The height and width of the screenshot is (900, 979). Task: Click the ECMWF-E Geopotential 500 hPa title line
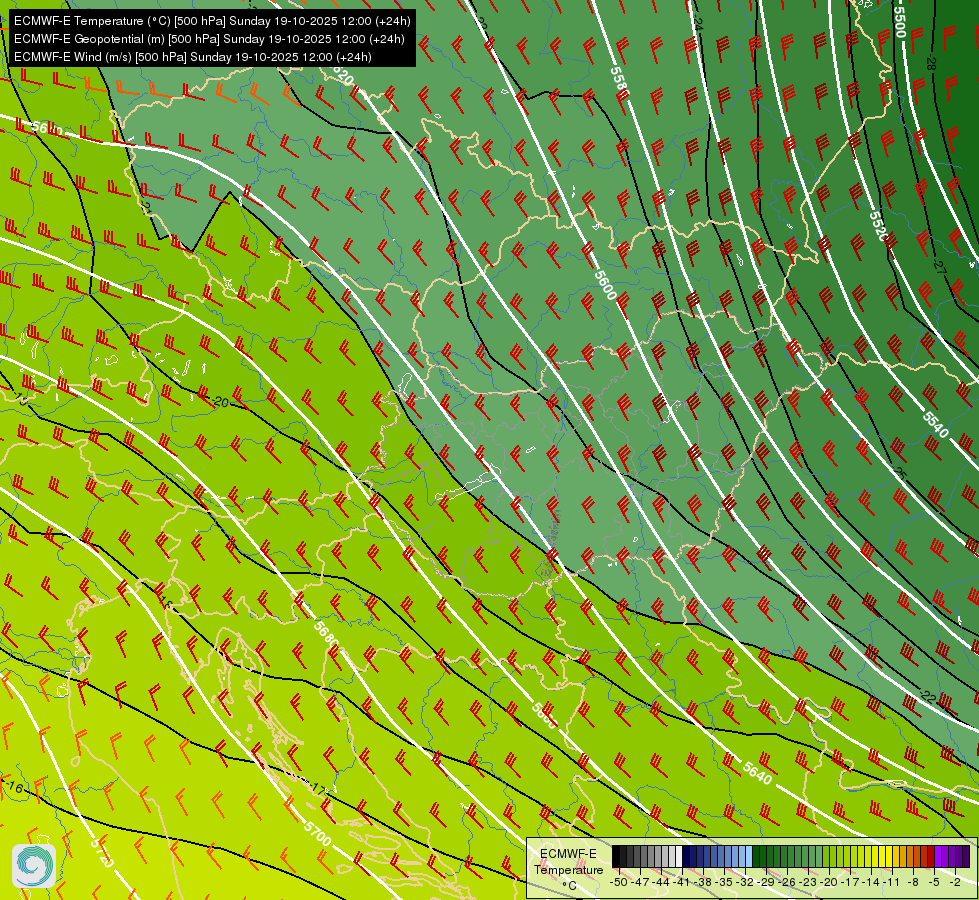(209, 39)
